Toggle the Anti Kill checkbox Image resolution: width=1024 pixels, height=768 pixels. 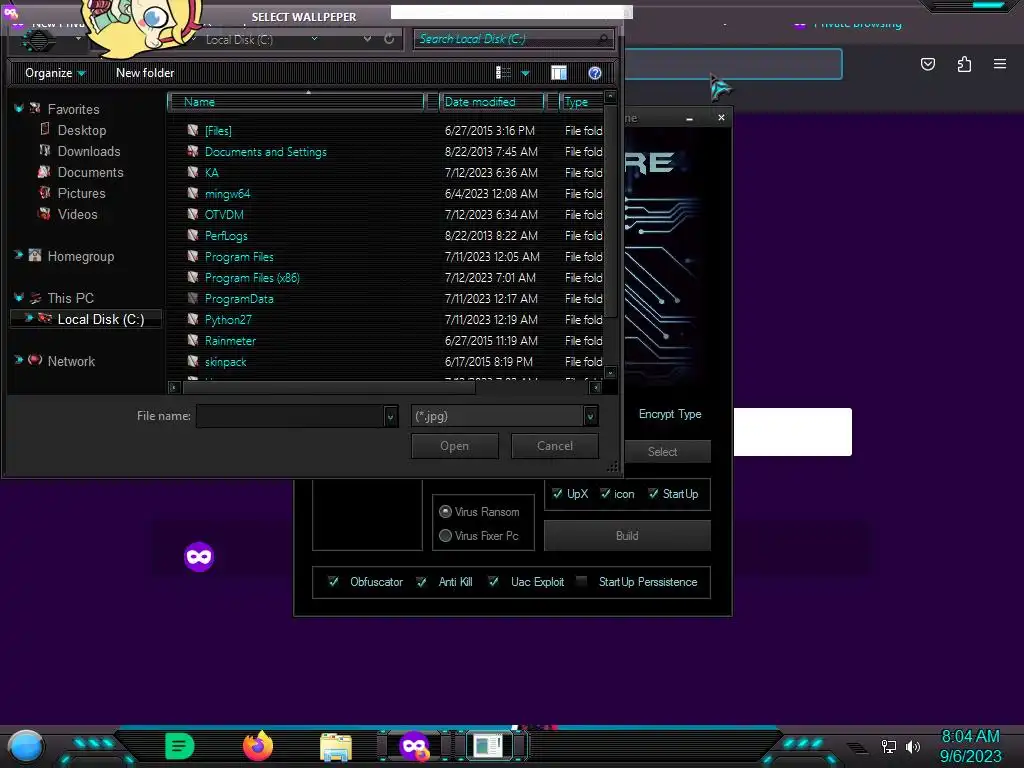(x=422, y=581)
